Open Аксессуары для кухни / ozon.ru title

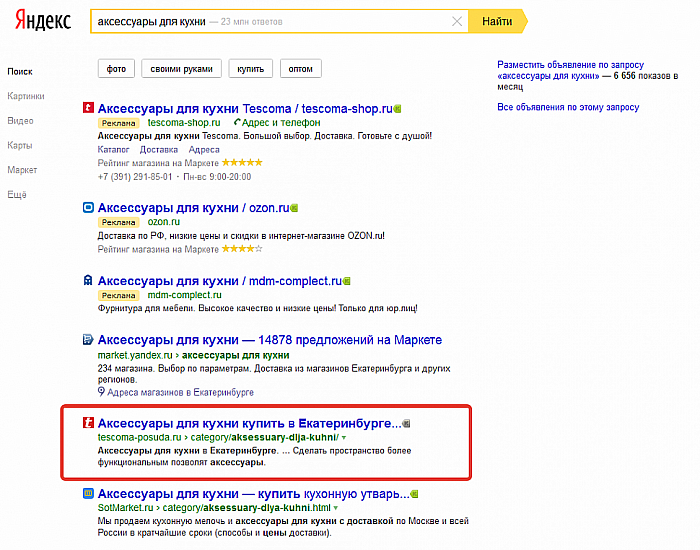click(x=193, y=208)
